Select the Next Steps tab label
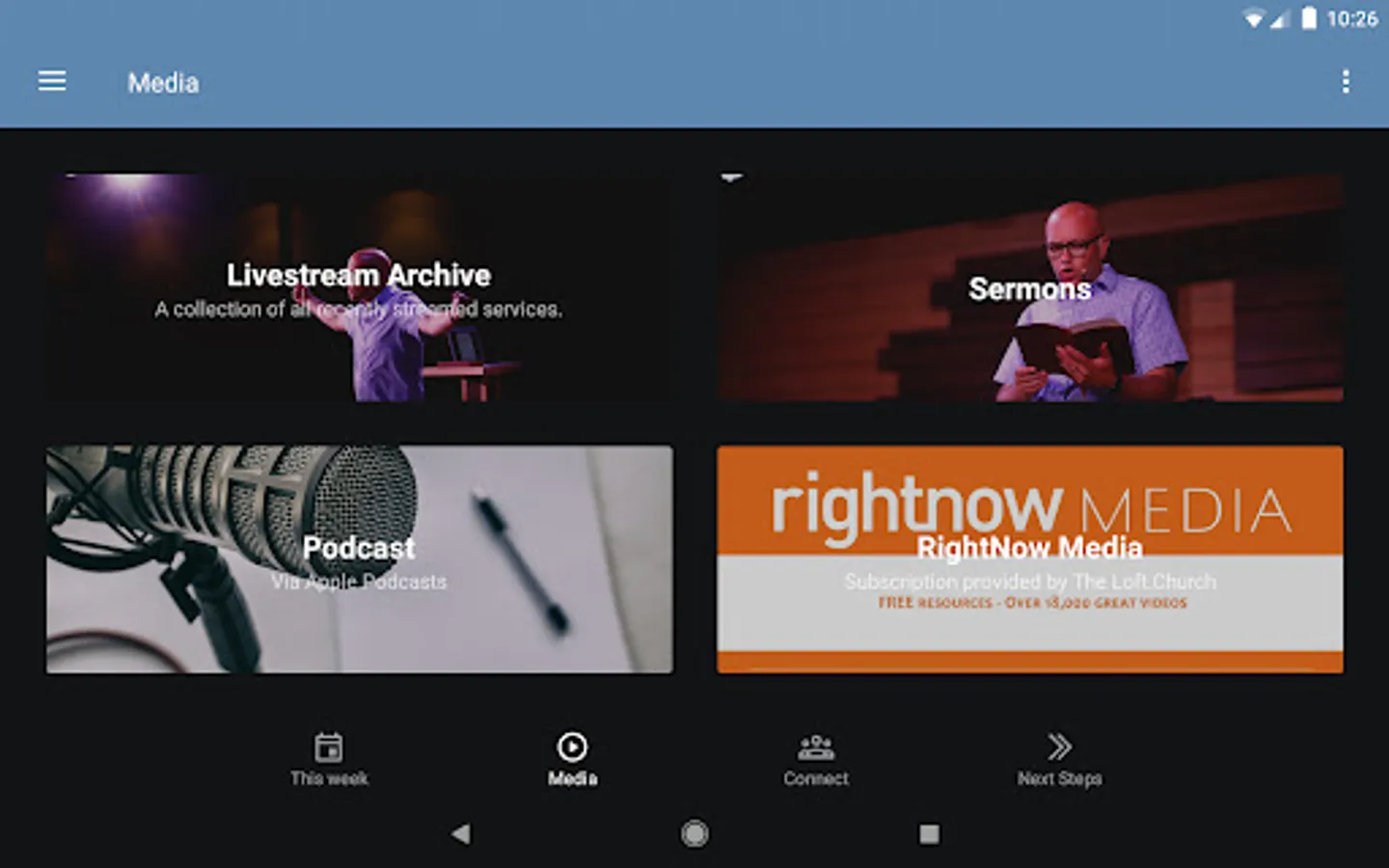This screenshot has height=868, width=1389. (x=1059, y=778)
